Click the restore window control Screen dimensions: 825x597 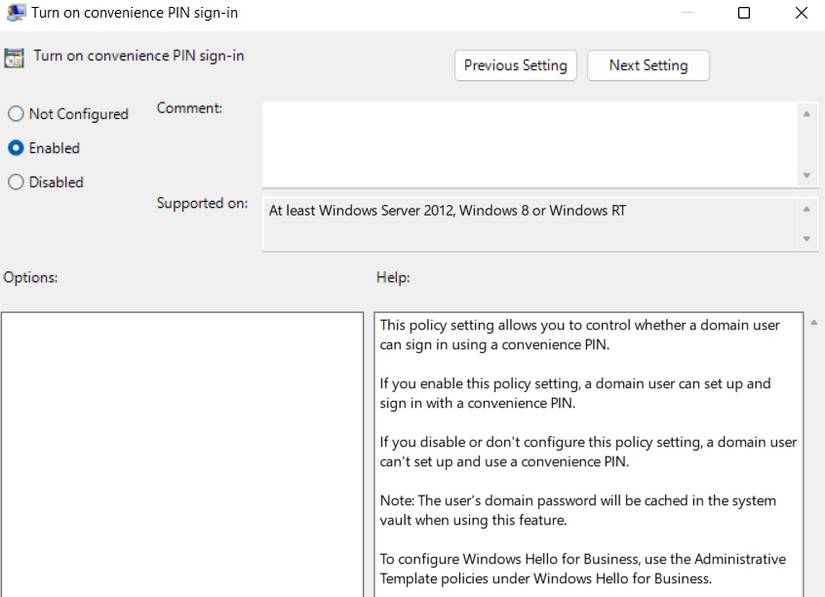743,13
